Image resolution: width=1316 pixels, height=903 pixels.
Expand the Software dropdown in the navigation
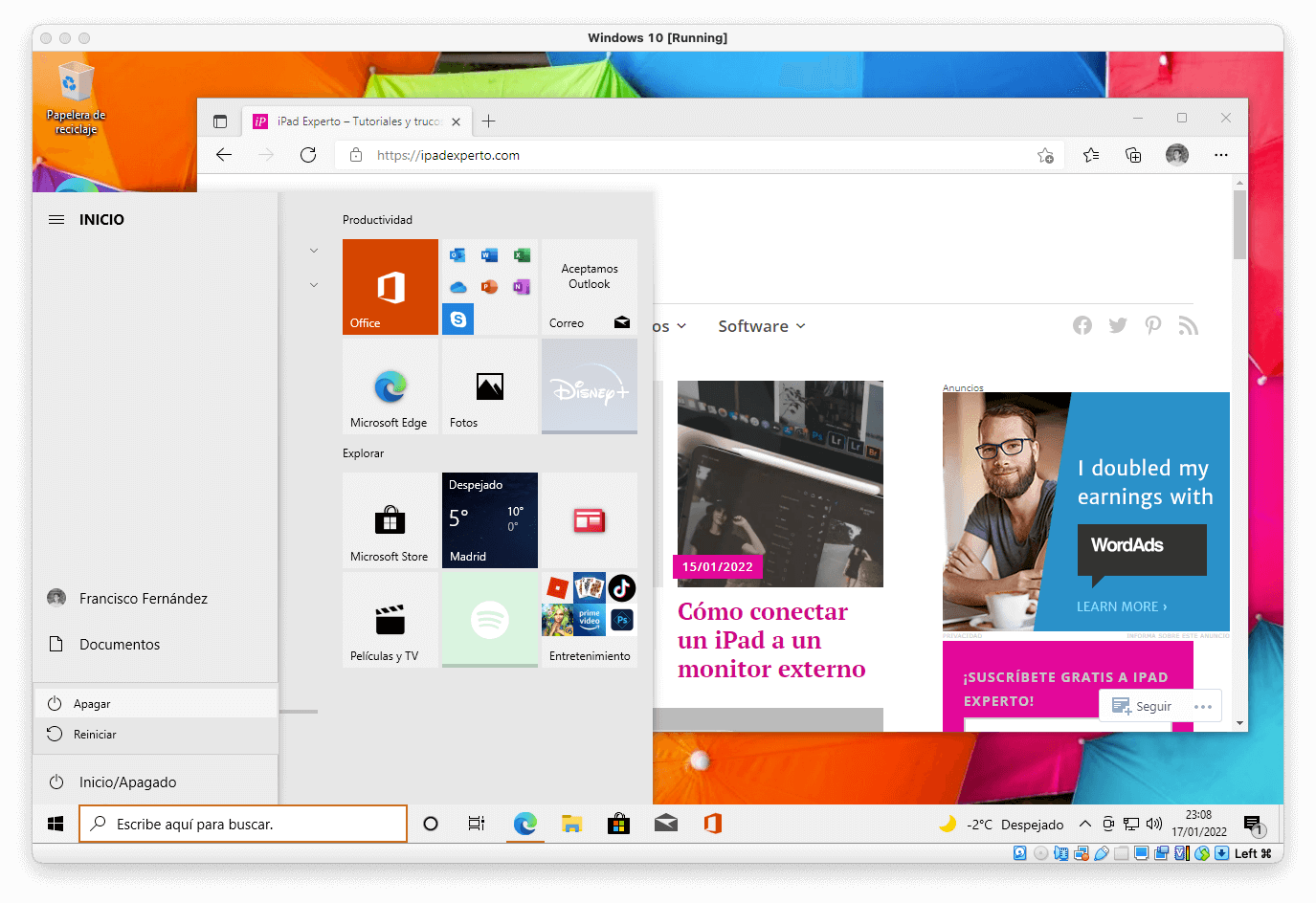tap(761, 326)
